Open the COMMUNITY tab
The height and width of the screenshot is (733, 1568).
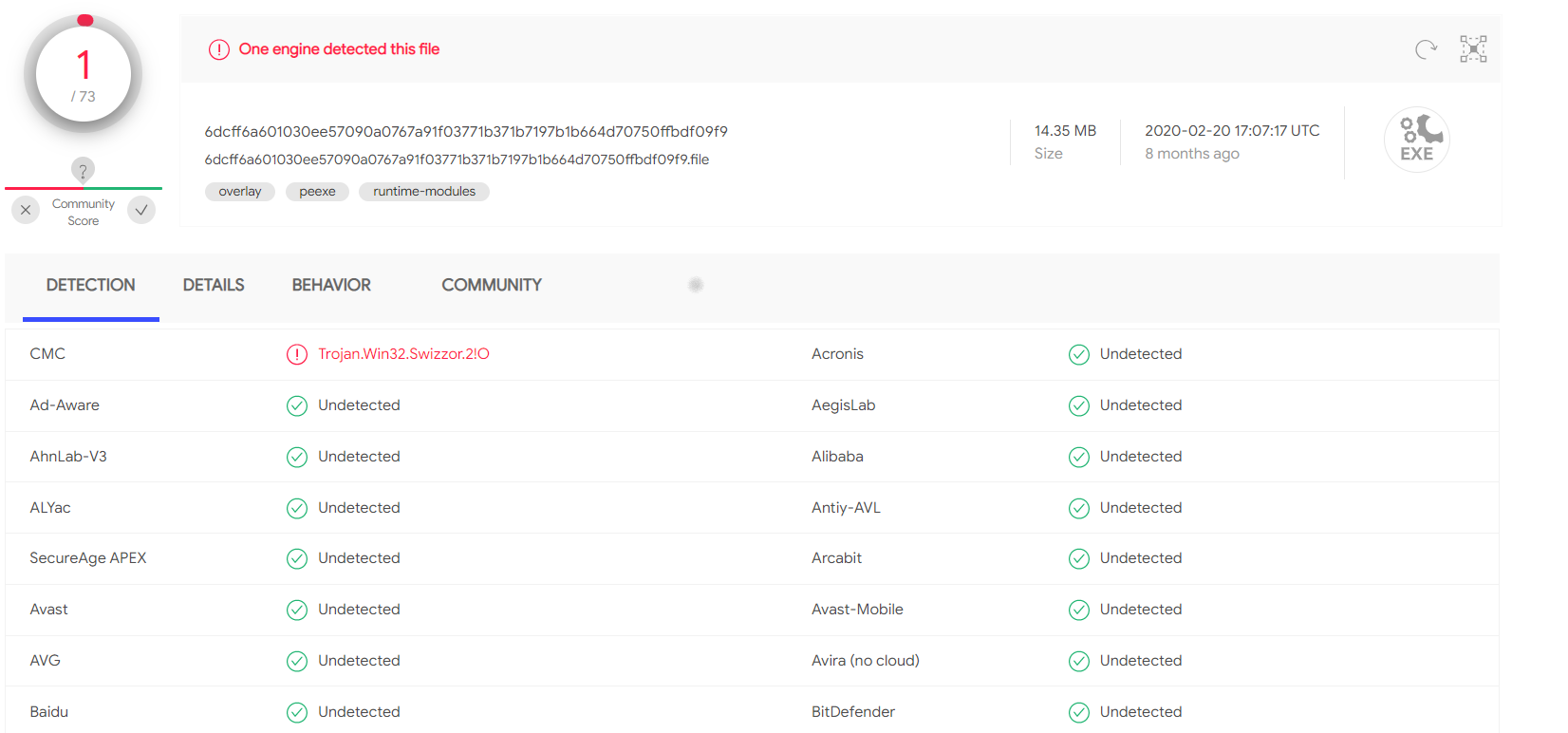coord(492,285)
